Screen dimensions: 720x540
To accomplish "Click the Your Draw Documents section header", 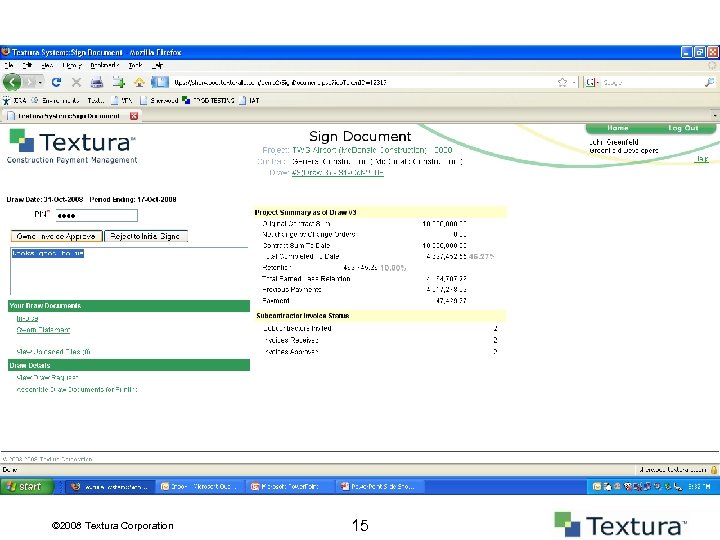I will click(x=129, y=306).
